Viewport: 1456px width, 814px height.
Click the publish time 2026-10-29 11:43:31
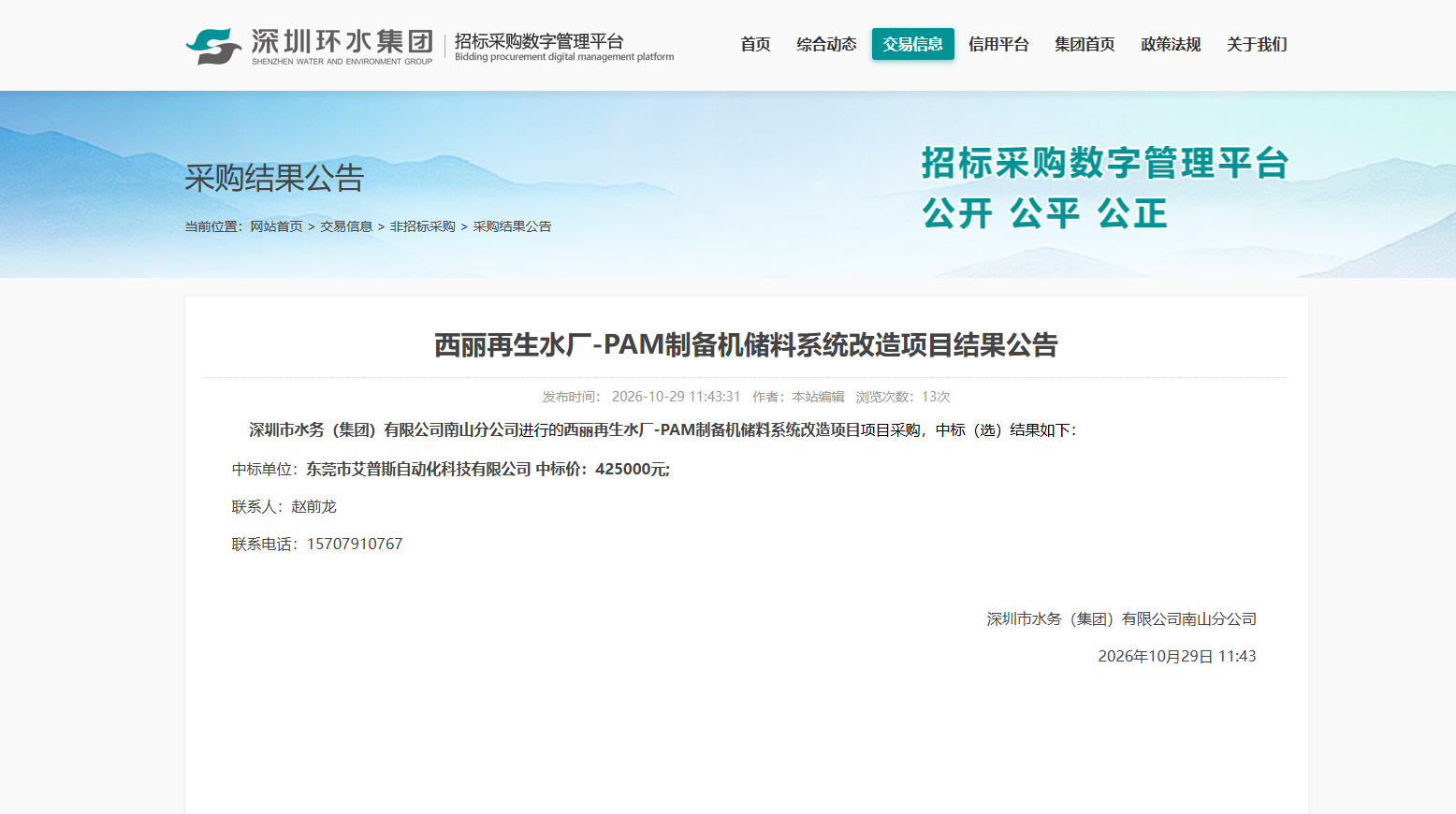676,397
